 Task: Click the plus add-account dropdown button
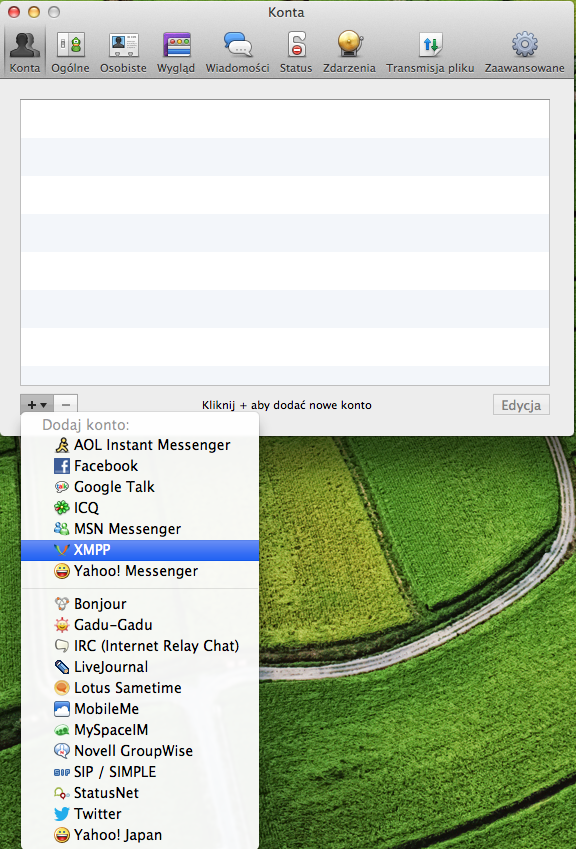click(37, 404)
